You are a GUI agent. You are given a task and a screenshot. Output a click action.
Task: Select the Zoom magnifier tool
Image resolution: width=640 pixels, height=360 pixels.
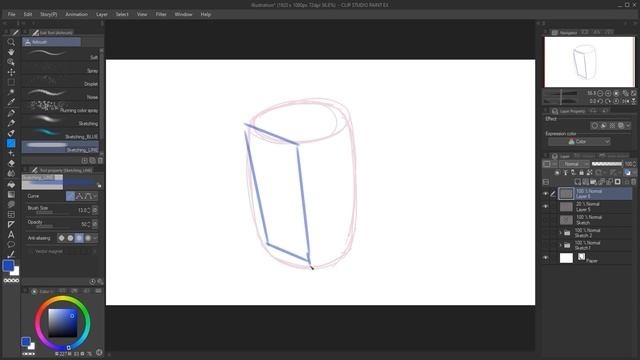(x=11, y=42)
